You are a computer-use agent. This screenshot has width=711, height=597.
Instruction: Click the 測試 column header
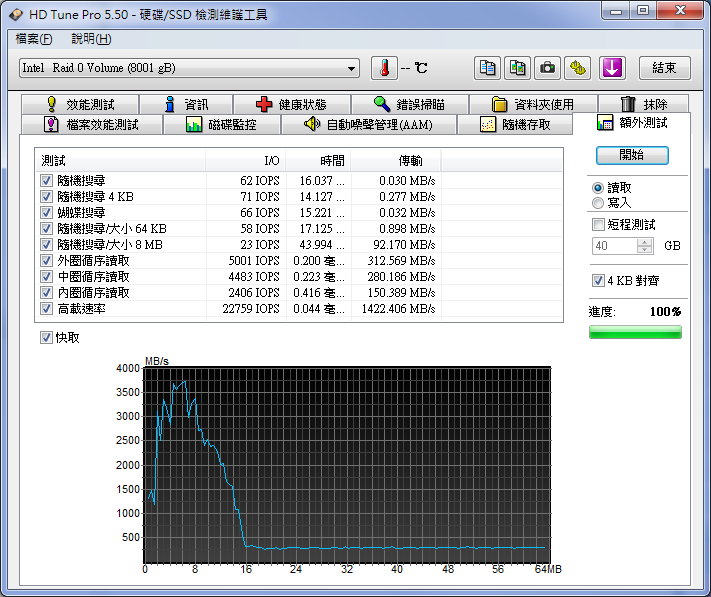point(121,160)
